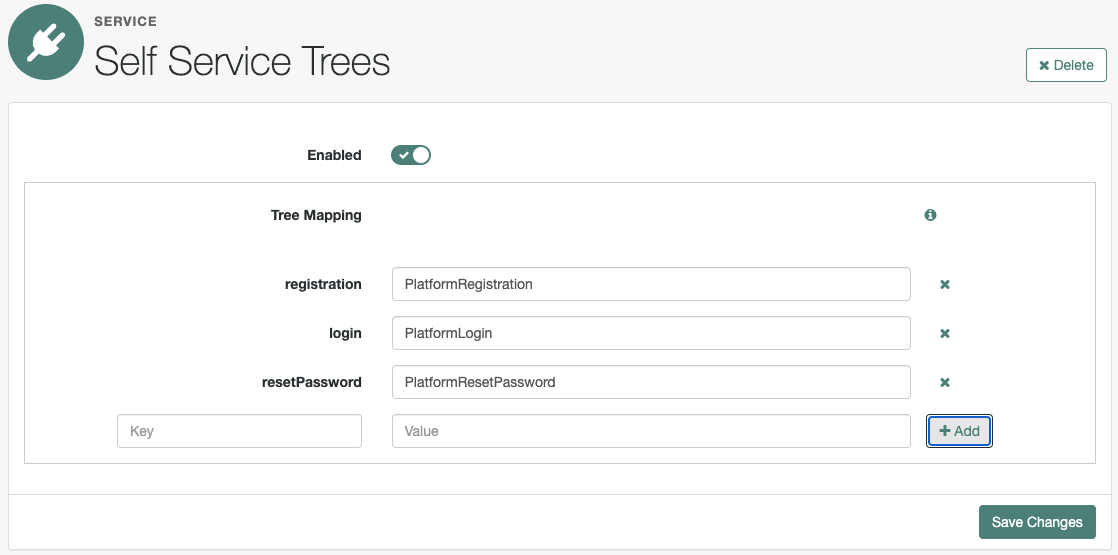Click Save Changes button
This screenshot has width=1118, height=555.
pyautogui.click(x=1036, y=522)
